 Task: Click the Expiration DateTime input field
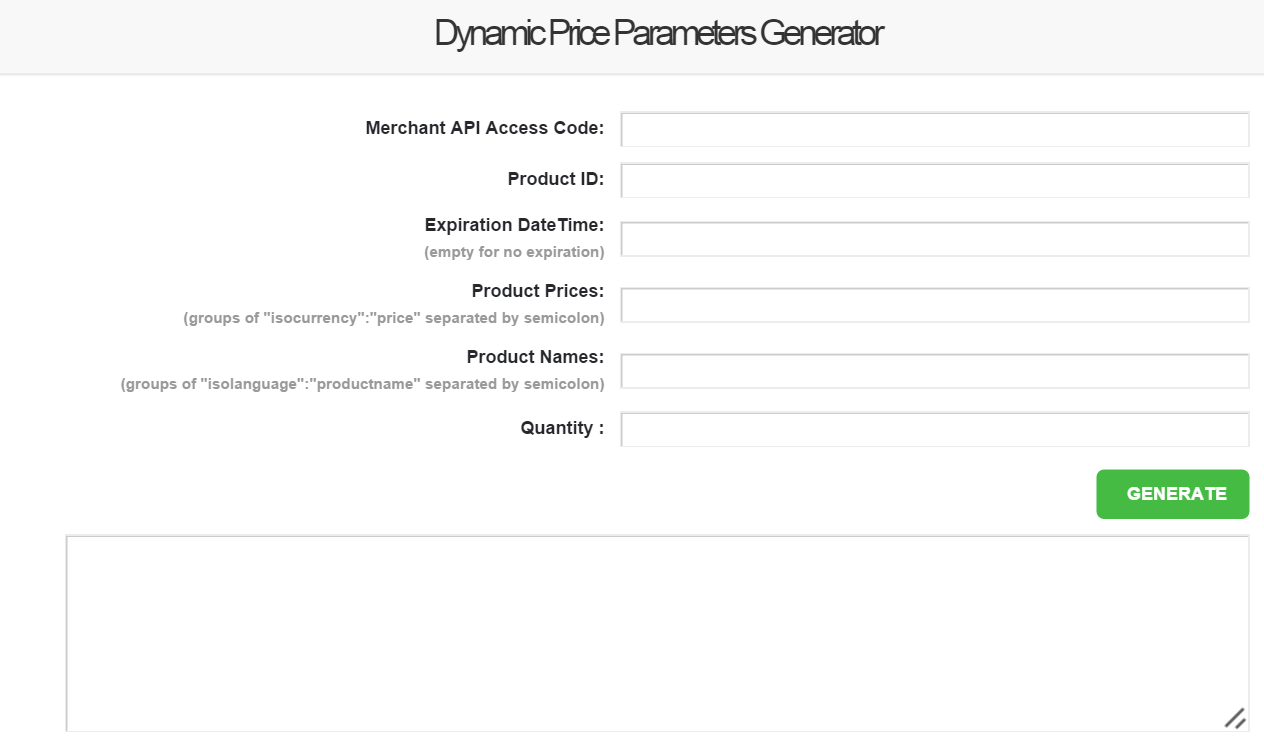tap(935, 239)
